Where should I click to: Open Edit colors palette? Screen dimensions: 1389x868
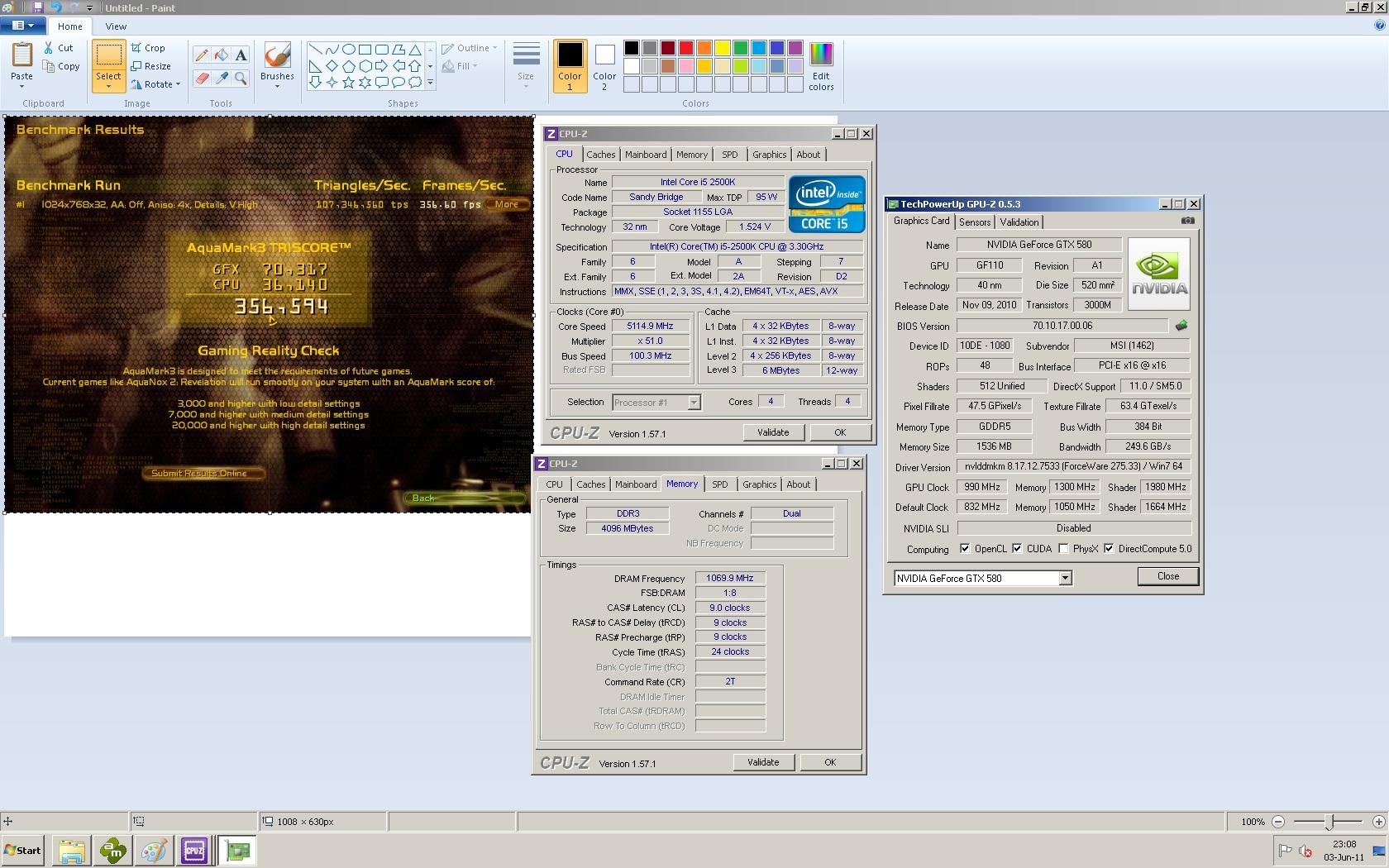click(x=821, y=66)
